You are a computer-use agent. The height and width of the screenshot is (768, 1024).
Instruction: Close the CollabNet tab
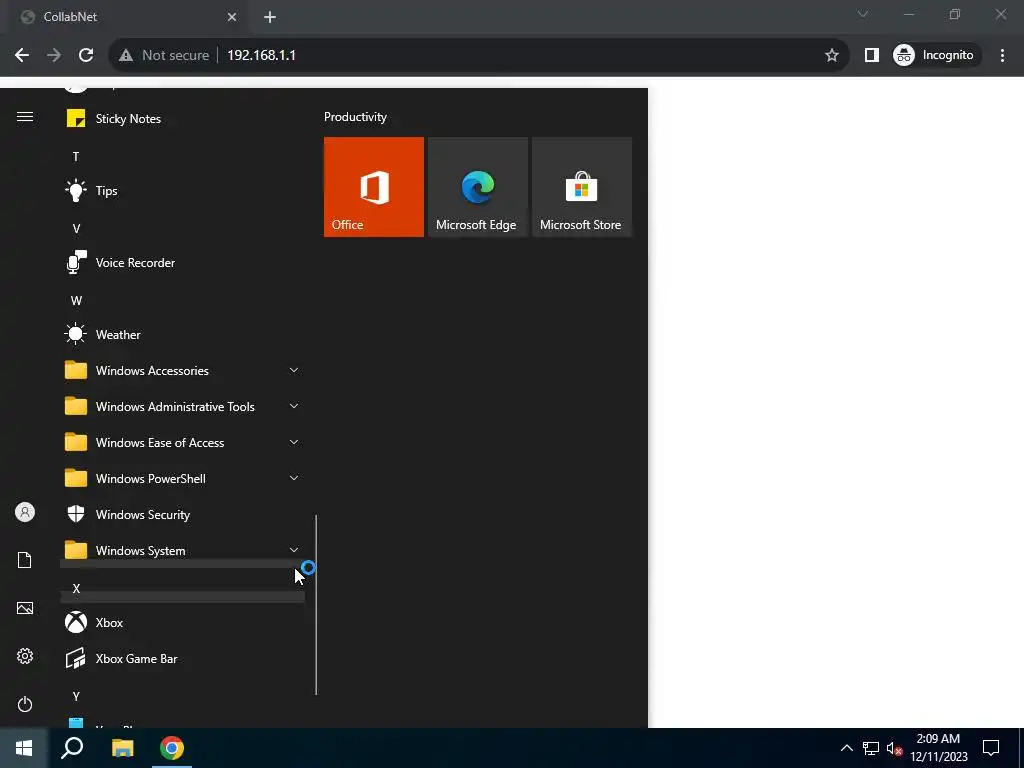click(232, 17)
